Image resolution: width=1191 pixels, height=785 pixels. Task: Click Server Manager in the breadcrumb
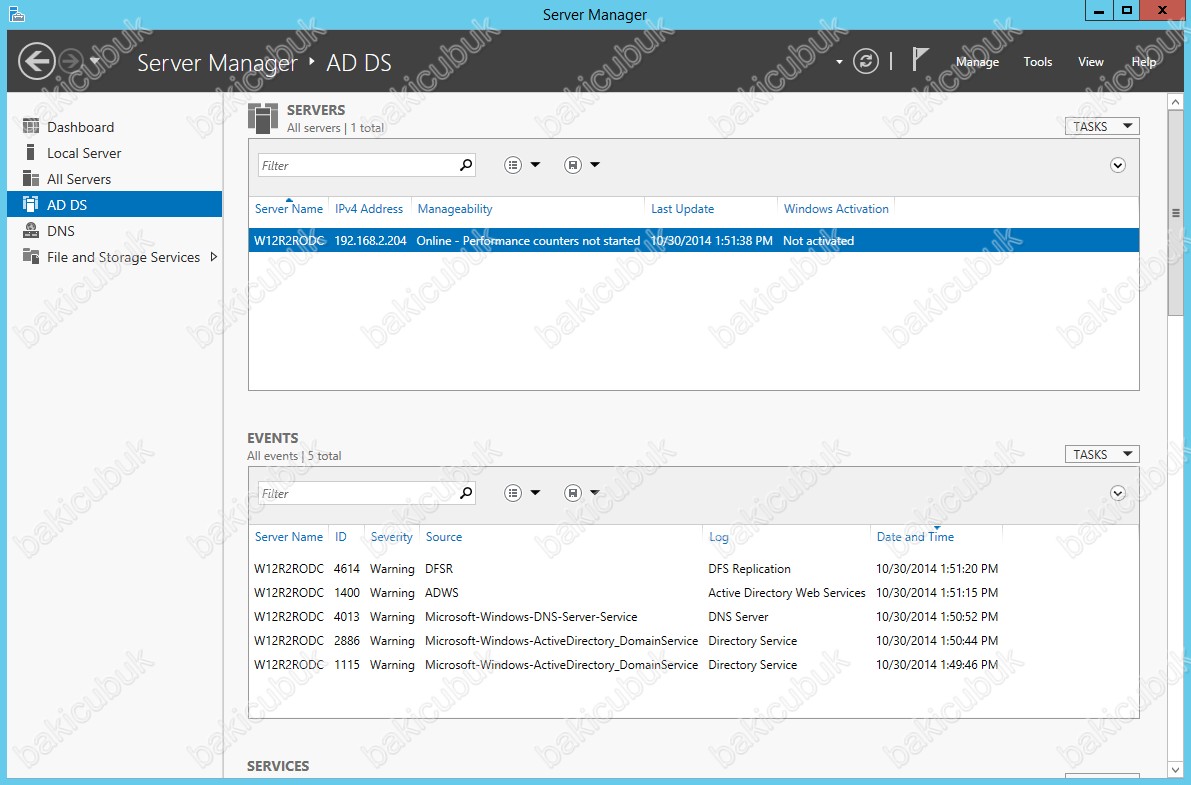click(x=217, y=62)
